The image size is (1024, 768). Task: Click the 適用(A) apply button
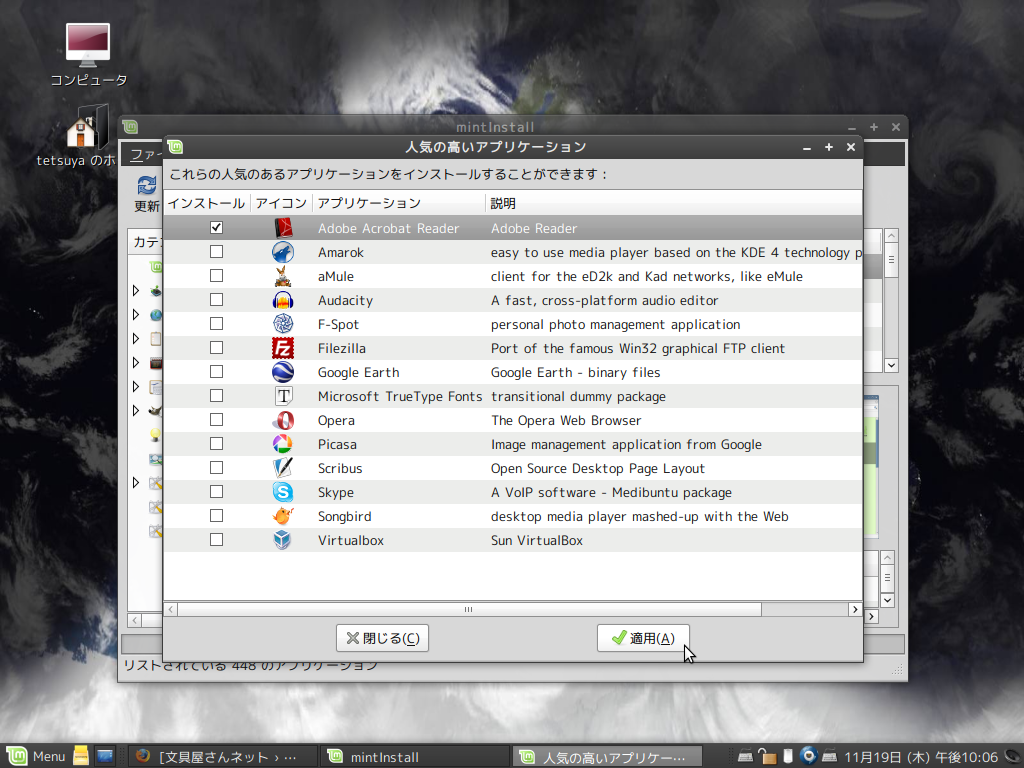click(643, 638)
